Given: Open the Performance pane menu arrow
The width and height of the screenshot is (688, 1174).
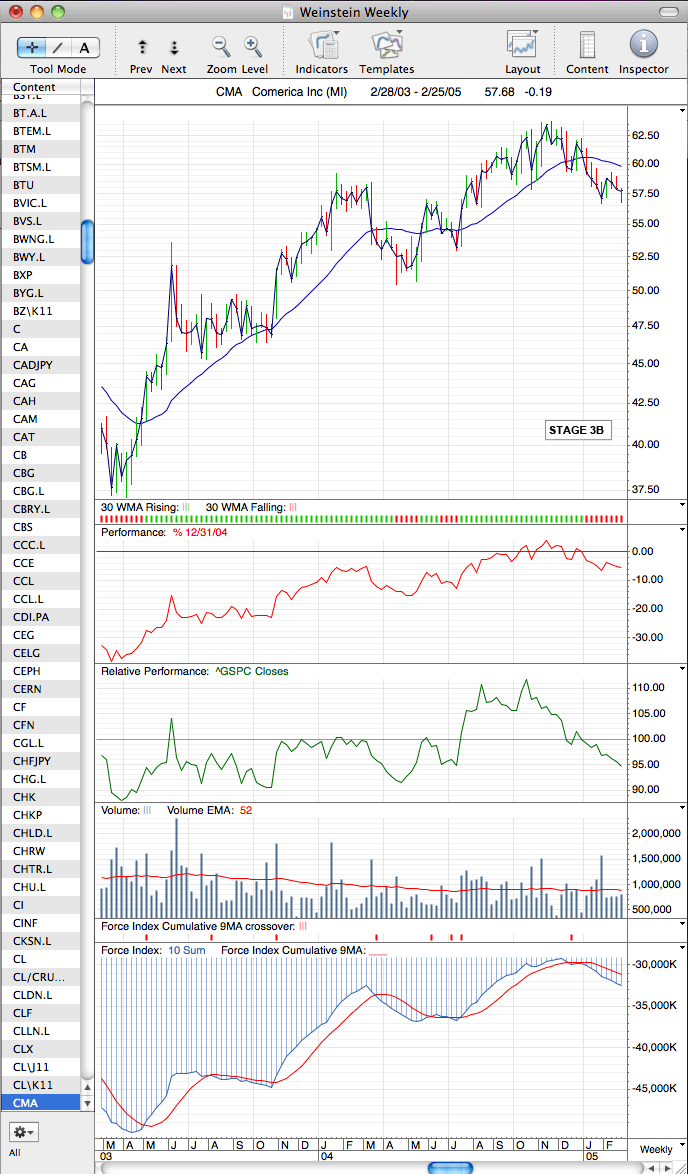Looking at the screenshot, I should pos(682,530).
